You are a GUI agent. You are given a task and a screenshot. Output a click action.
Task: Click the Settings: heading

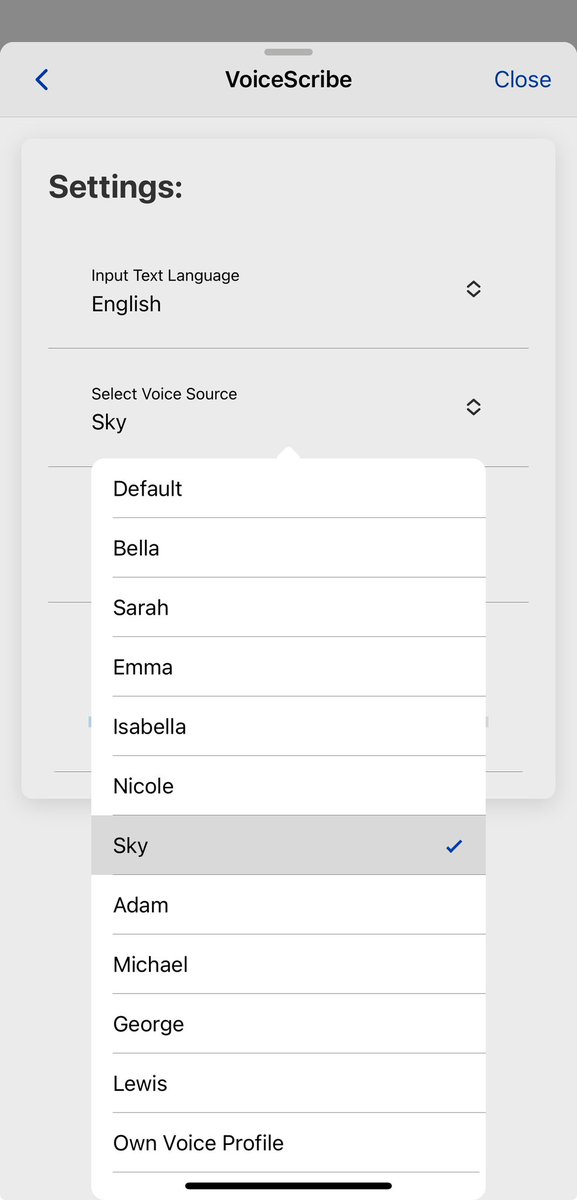(116, 187)
